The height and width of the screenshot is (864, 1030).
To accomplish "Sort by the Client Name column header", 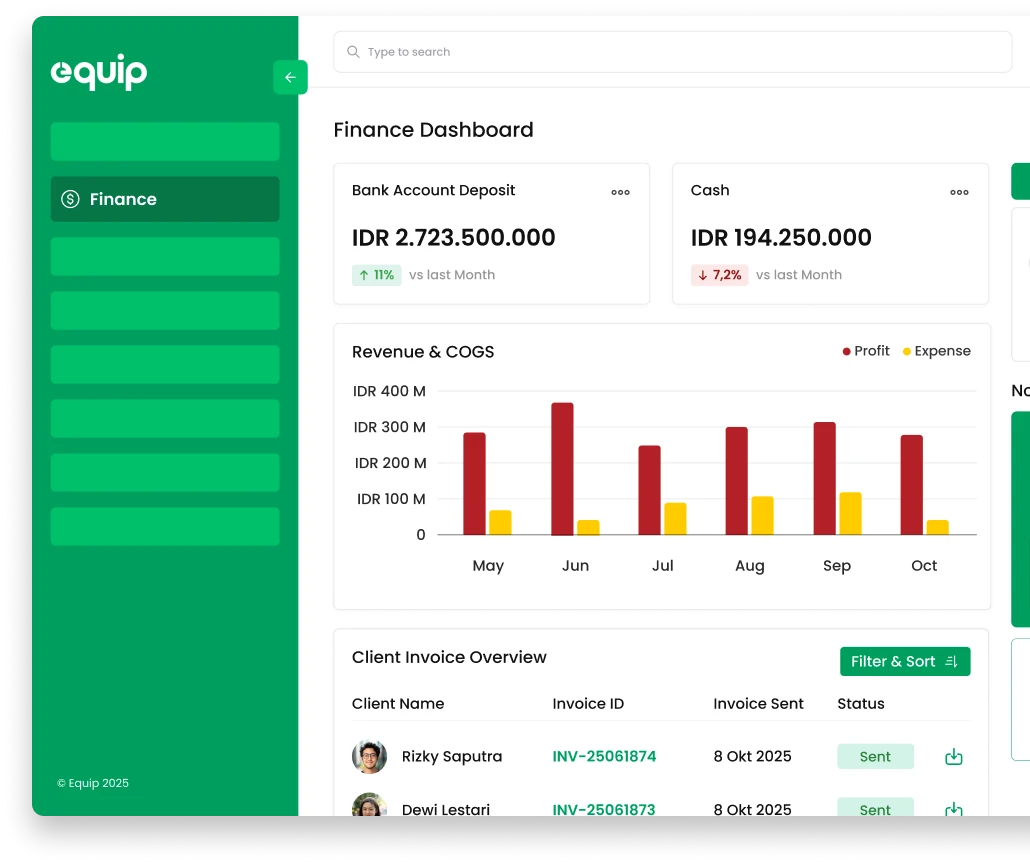I will (398, 704).
